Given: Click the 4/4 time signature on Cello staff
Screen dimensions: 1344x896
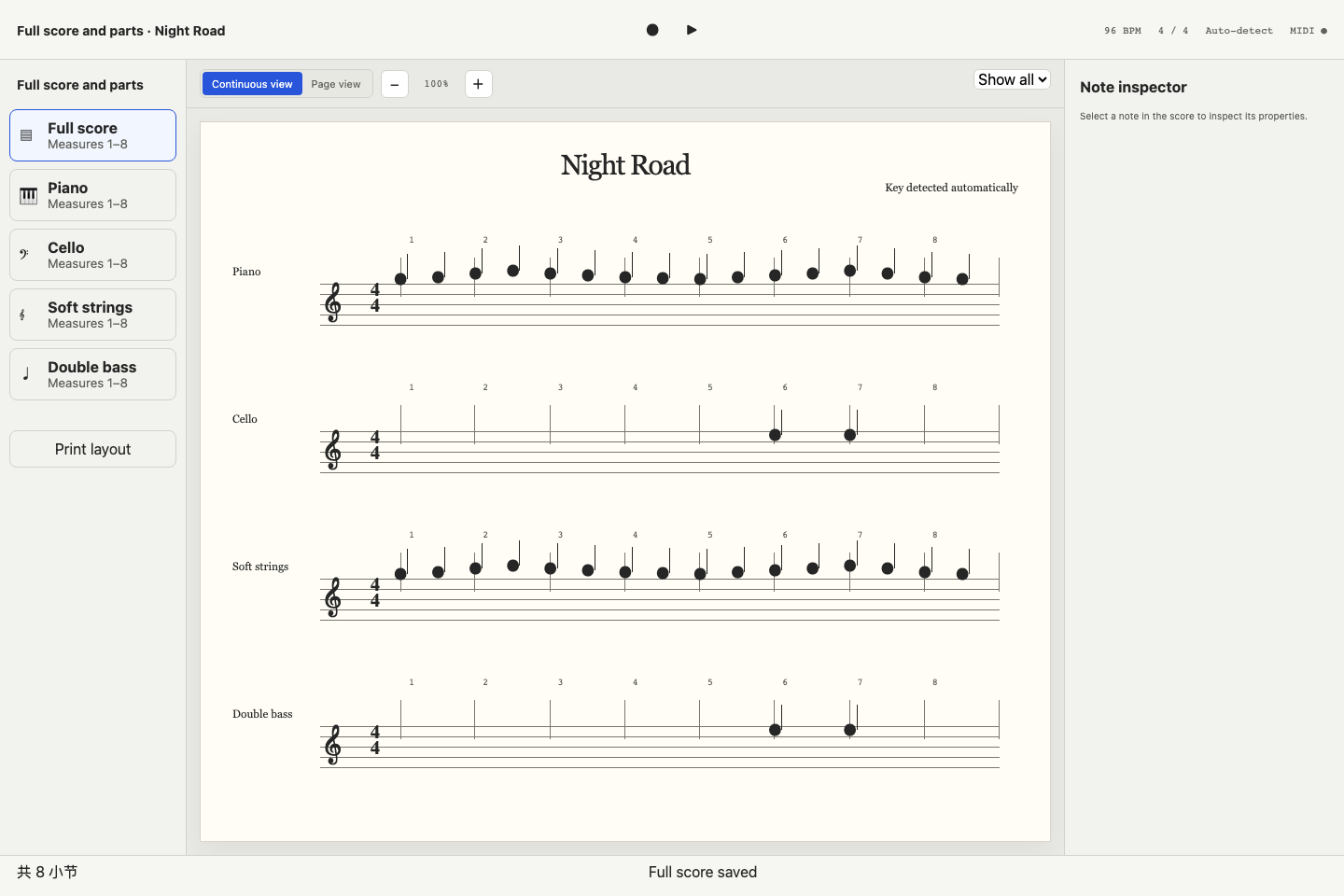Looking at the screenshot, I should [375, 445].
